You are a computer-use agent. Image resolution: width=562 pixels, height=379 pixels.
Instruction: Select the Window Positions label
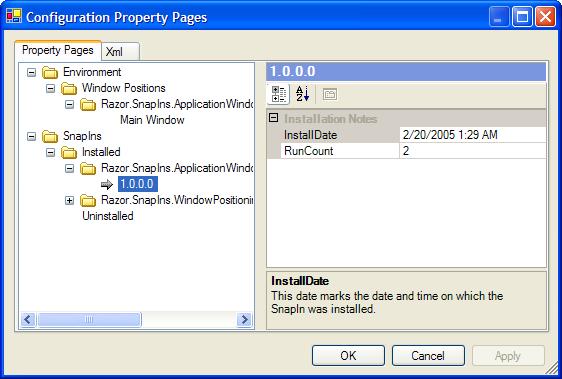[124, 88]
